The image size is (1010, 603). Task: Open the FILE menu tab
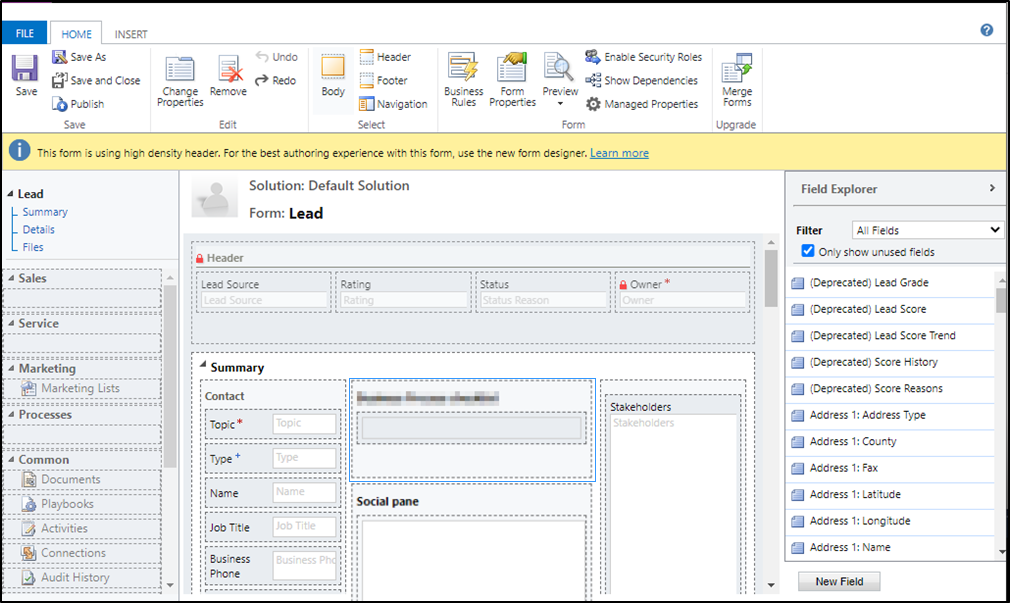[x=24, y=34]
